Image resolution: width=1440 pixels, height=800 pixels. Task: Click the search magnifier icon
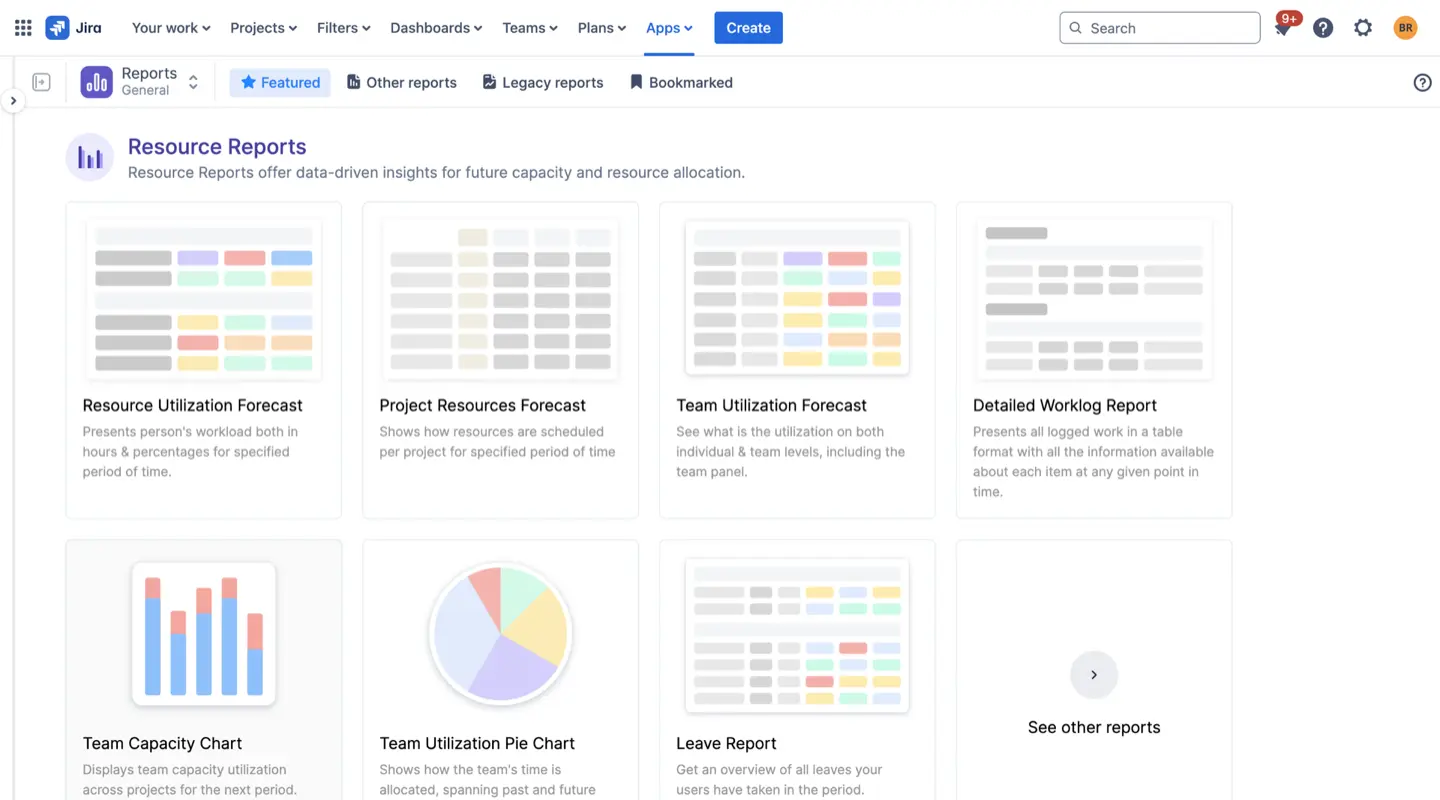pyautogui.click(x=1078, y=28)
